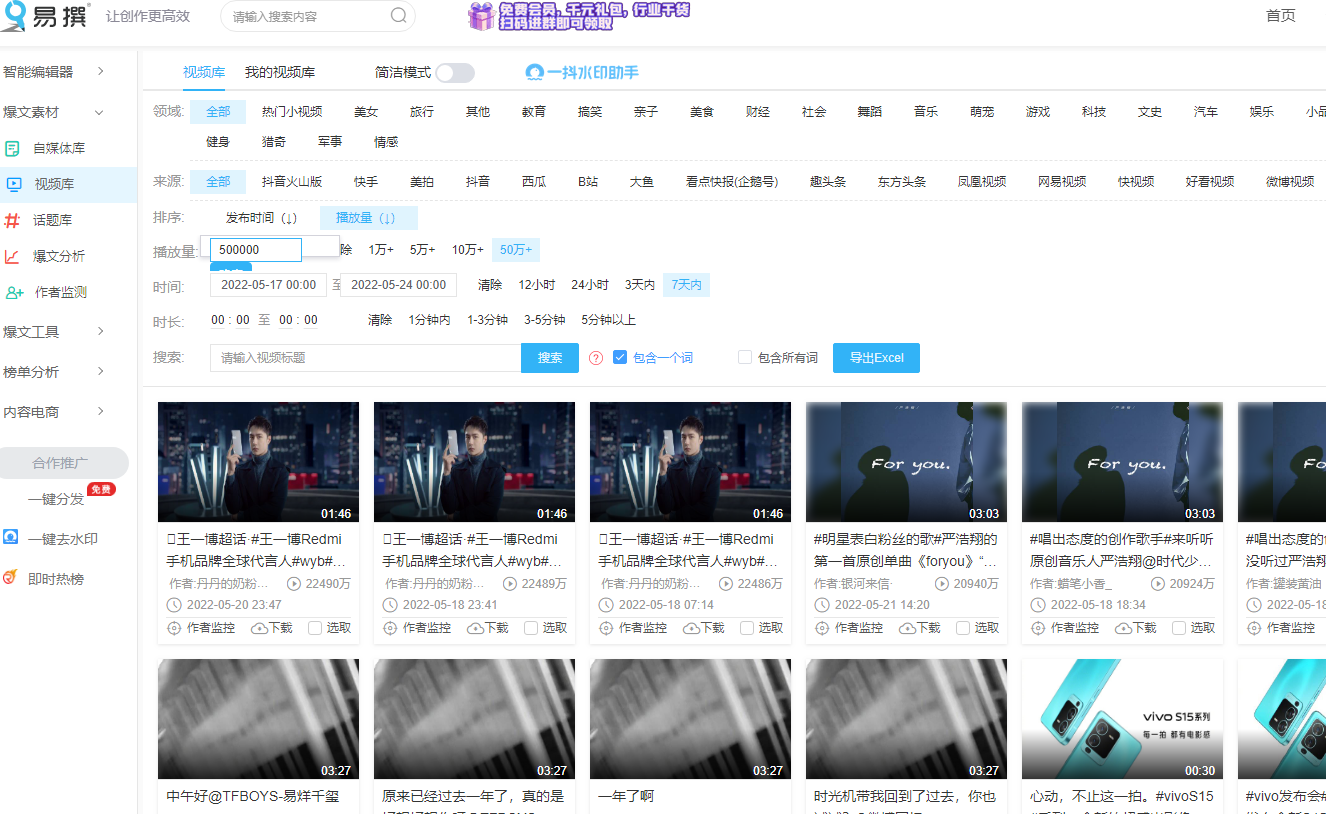Viewport: 1326px width, 814px height.
Task: Open the For you. thumbnail by 银河来信
Action: 906,462
